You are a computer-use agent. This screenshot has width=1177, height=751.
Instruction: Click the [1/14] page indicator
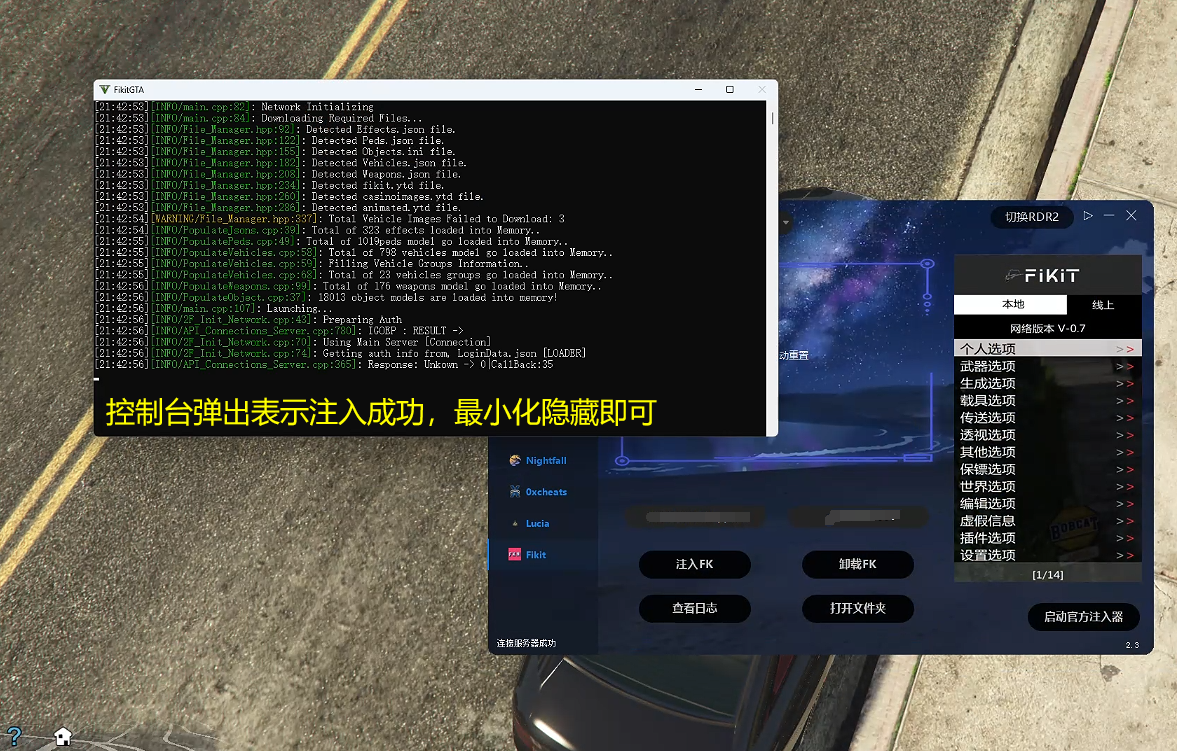1048,575
